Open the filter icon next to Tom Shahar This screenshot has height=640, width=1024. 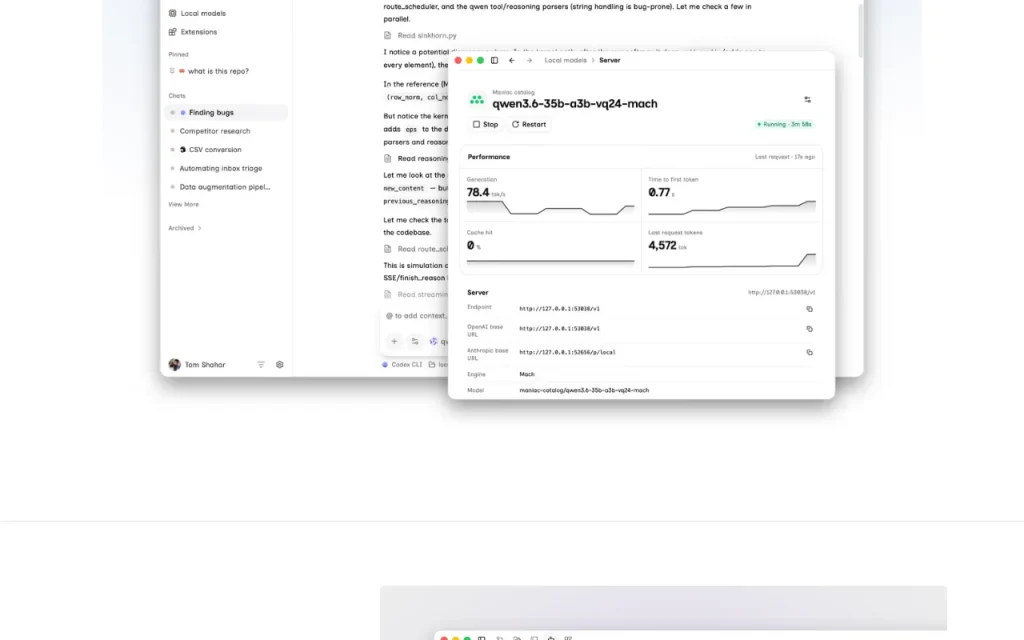click(x=261, y=364)
